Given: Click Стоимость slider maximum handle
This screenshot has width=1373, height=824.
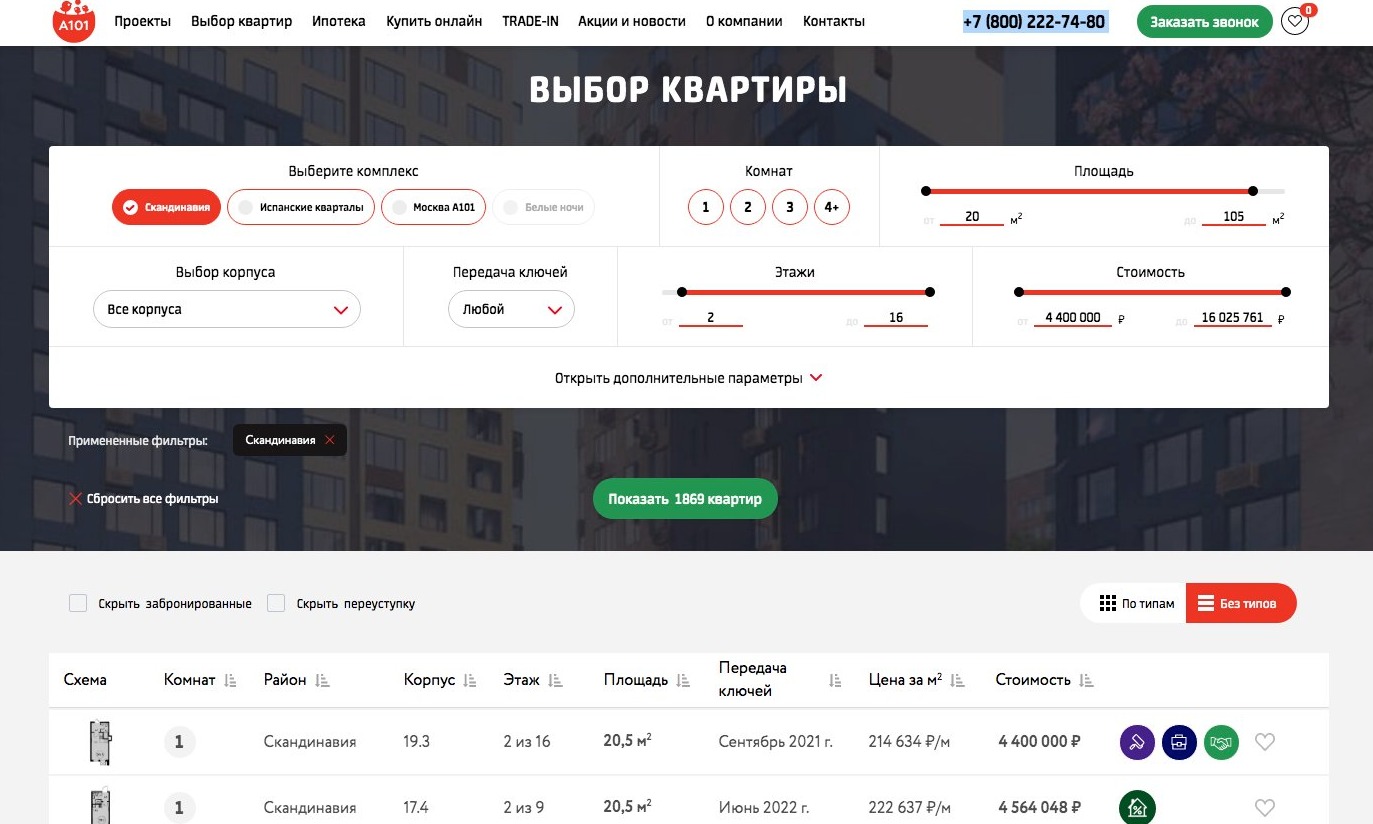Looking at the screenshot, I should coord(1286,292).
